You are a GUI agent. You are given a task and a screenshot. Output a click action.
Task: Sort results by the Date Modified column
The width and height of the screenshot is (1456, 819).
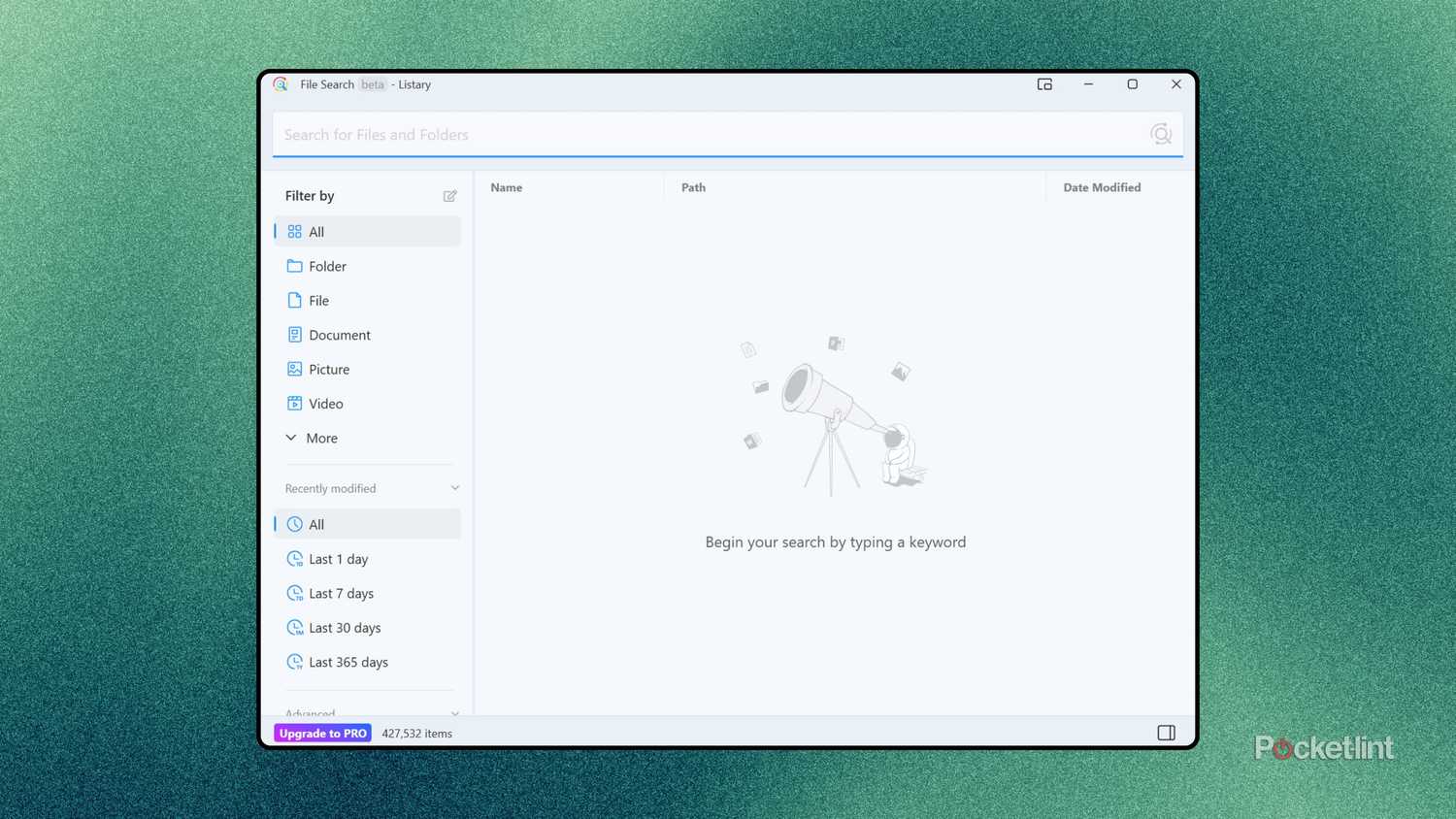(1102, 187)
